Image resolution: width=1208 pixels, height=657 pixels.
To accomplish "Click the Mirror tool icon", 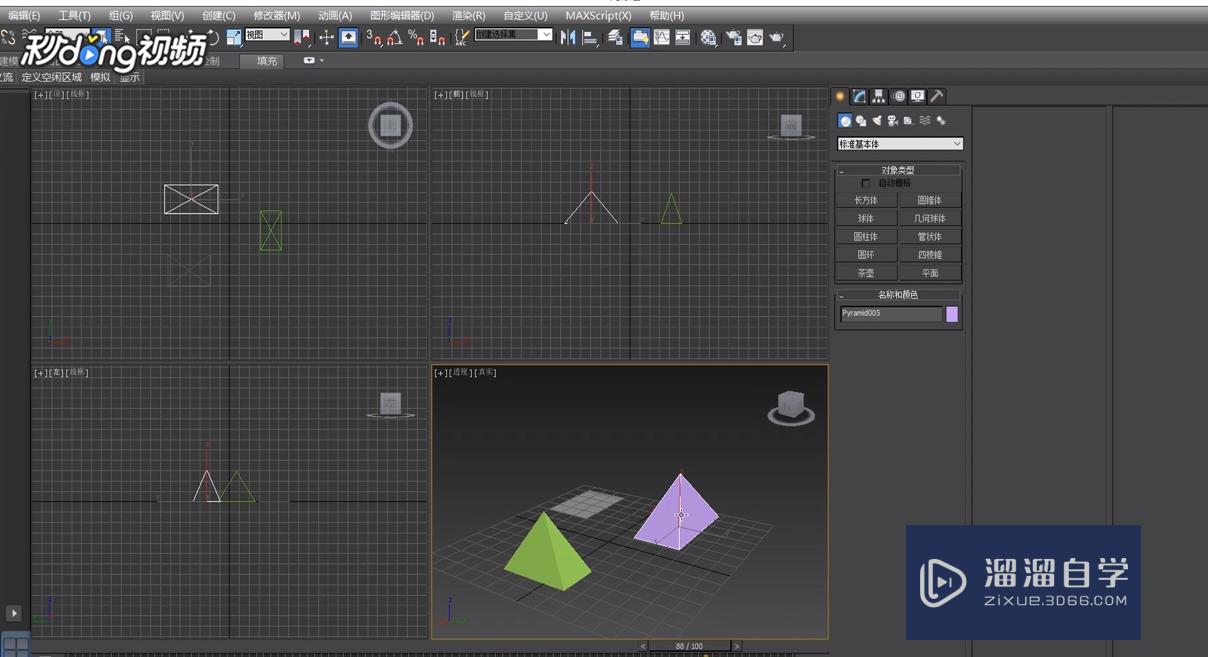I will click(568, 38).
